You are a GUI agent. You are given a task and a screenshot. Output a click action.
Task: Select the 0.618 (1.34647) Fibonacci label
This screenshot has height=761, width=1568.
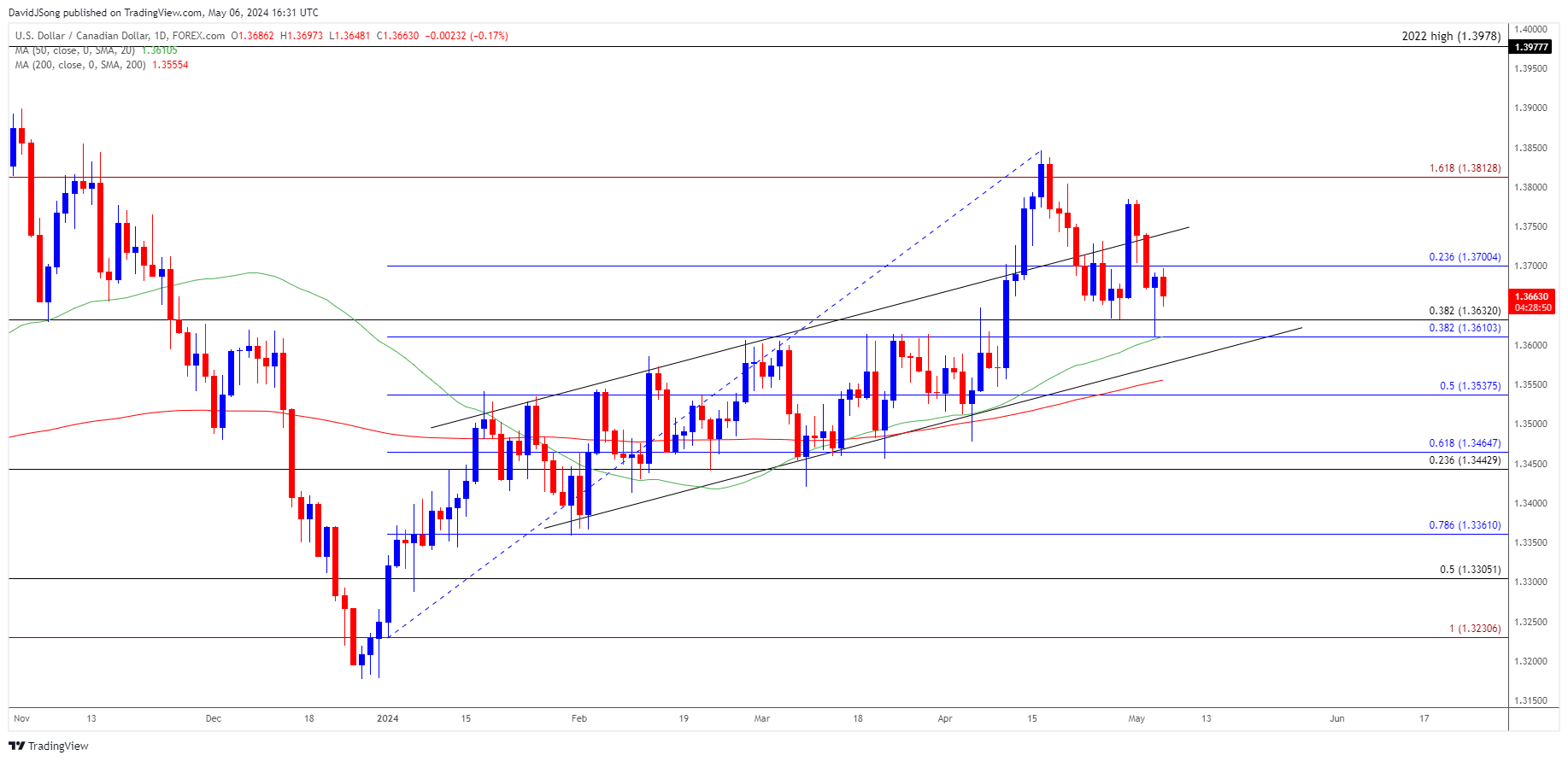pos(1465,443)
